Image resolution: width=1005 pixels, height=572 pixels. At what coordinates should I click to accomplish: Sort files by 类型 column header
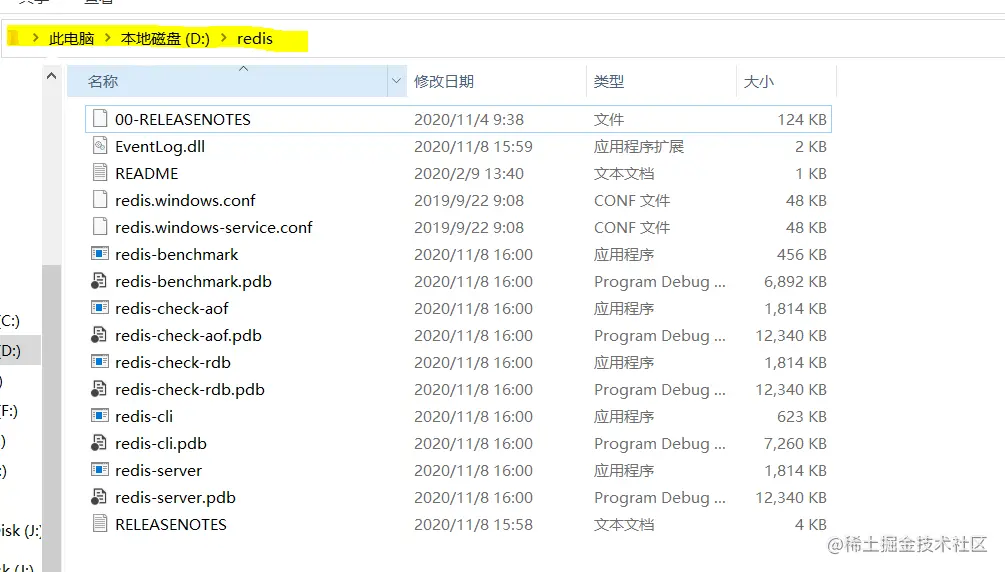click(x=661, y=81)
